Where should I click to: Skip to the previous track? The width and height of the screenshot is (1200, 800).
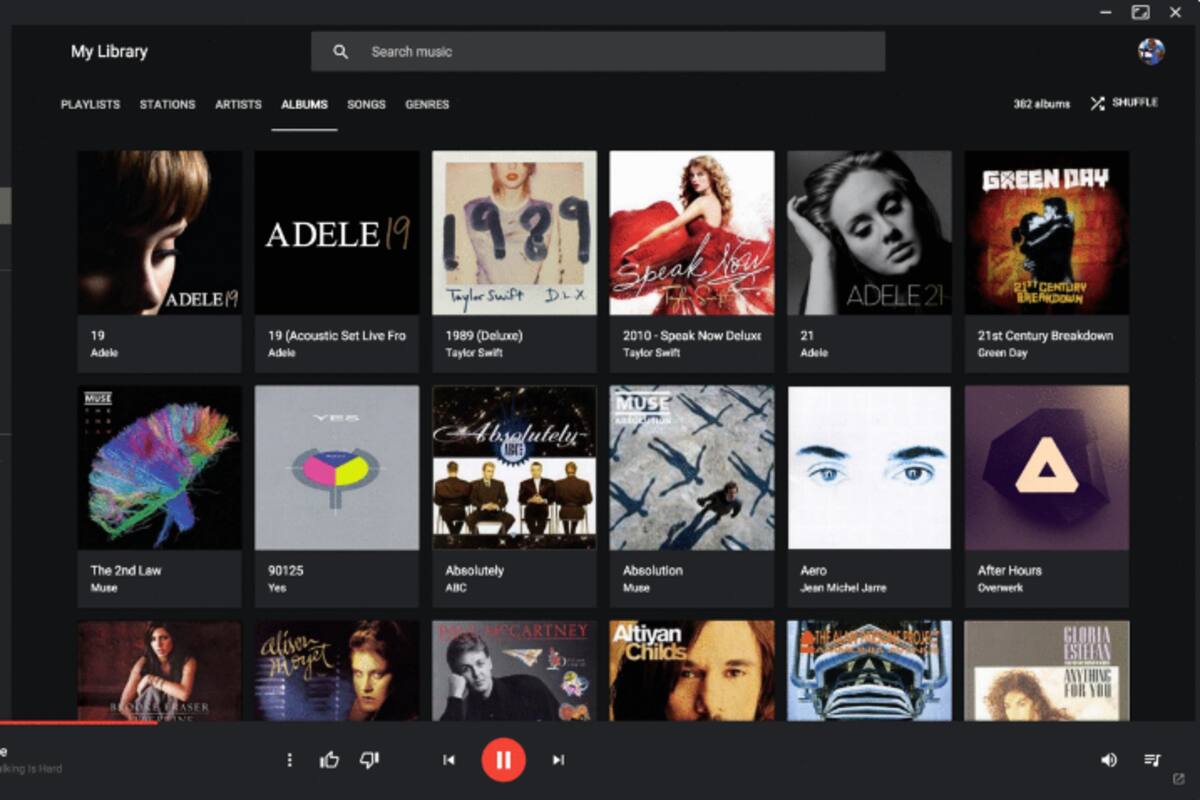(449, 760)
